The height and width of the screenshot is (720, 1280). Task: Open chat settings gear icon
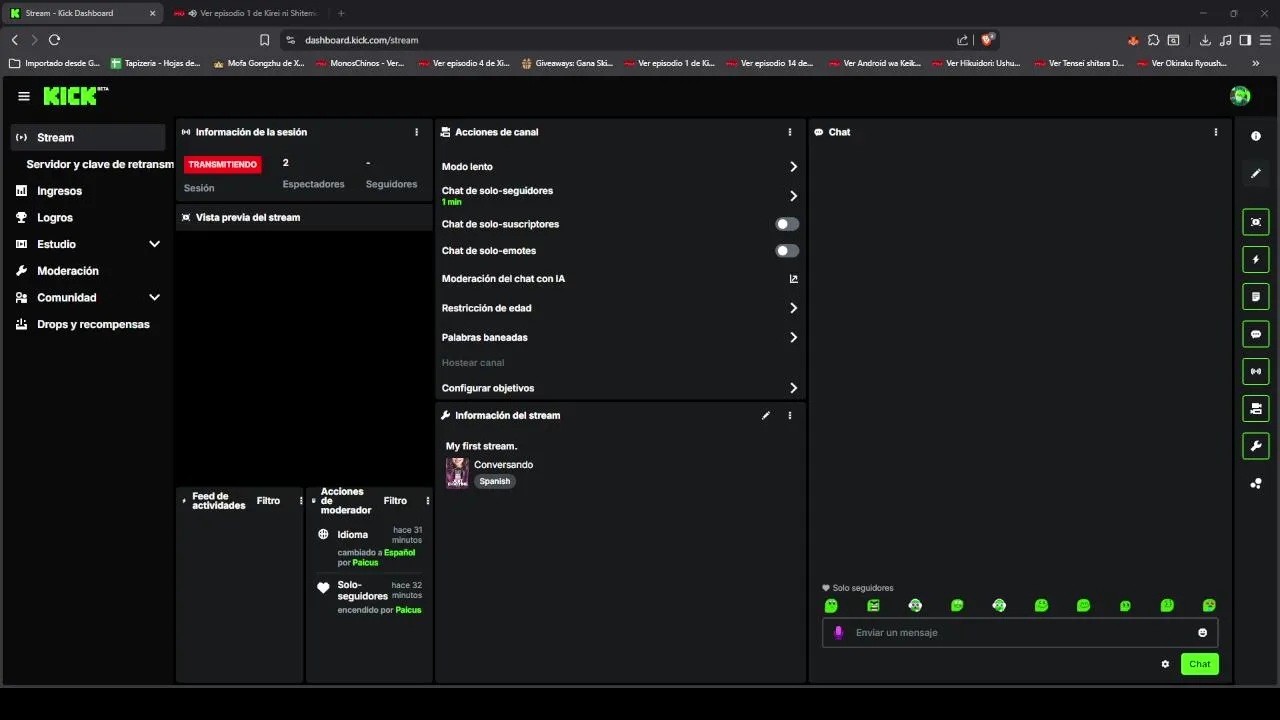click(x=1165, y=664)
